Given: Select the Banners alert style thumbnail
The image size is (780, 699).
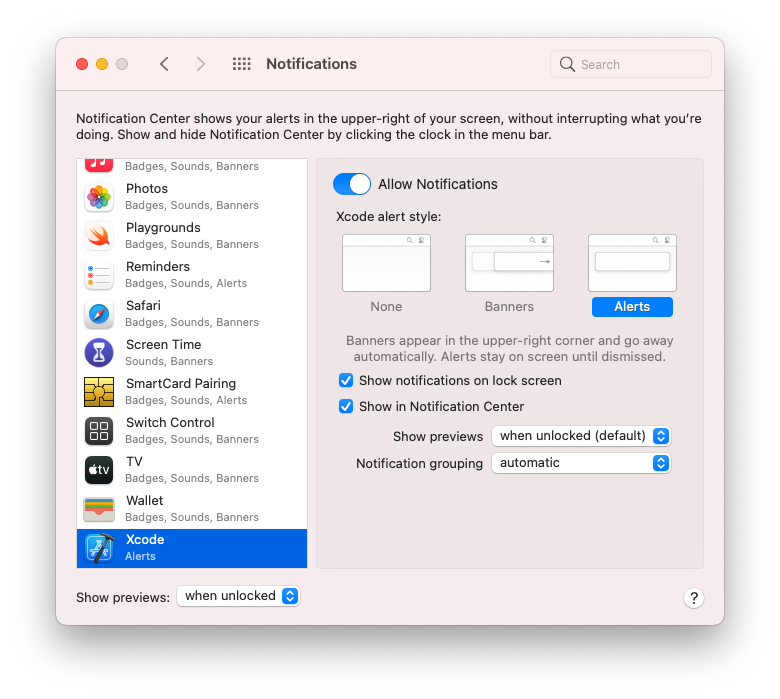Looking at the screenshot, I should [x=509, y=263].
